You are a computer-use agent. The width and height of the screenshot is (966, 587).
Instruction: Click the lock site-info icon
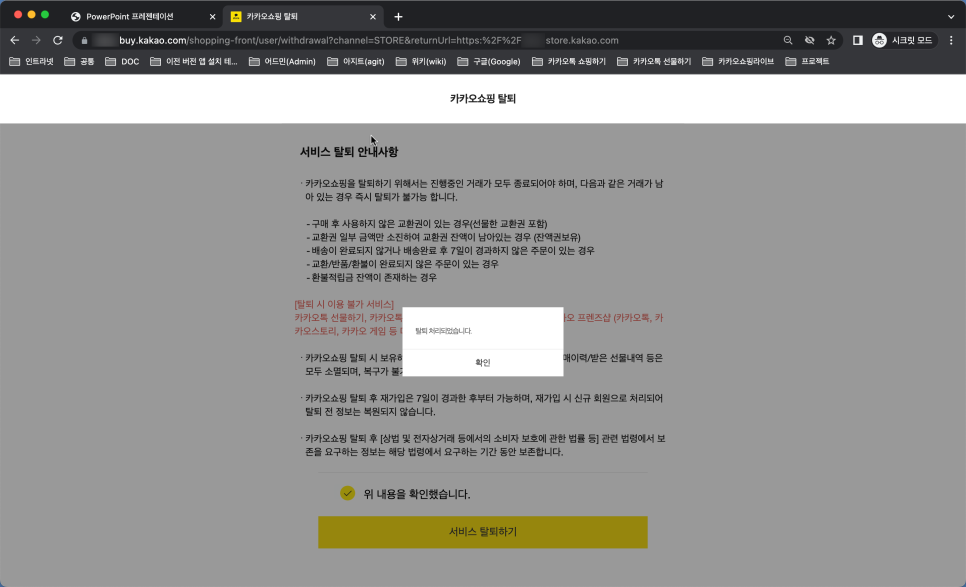(84, 41)
